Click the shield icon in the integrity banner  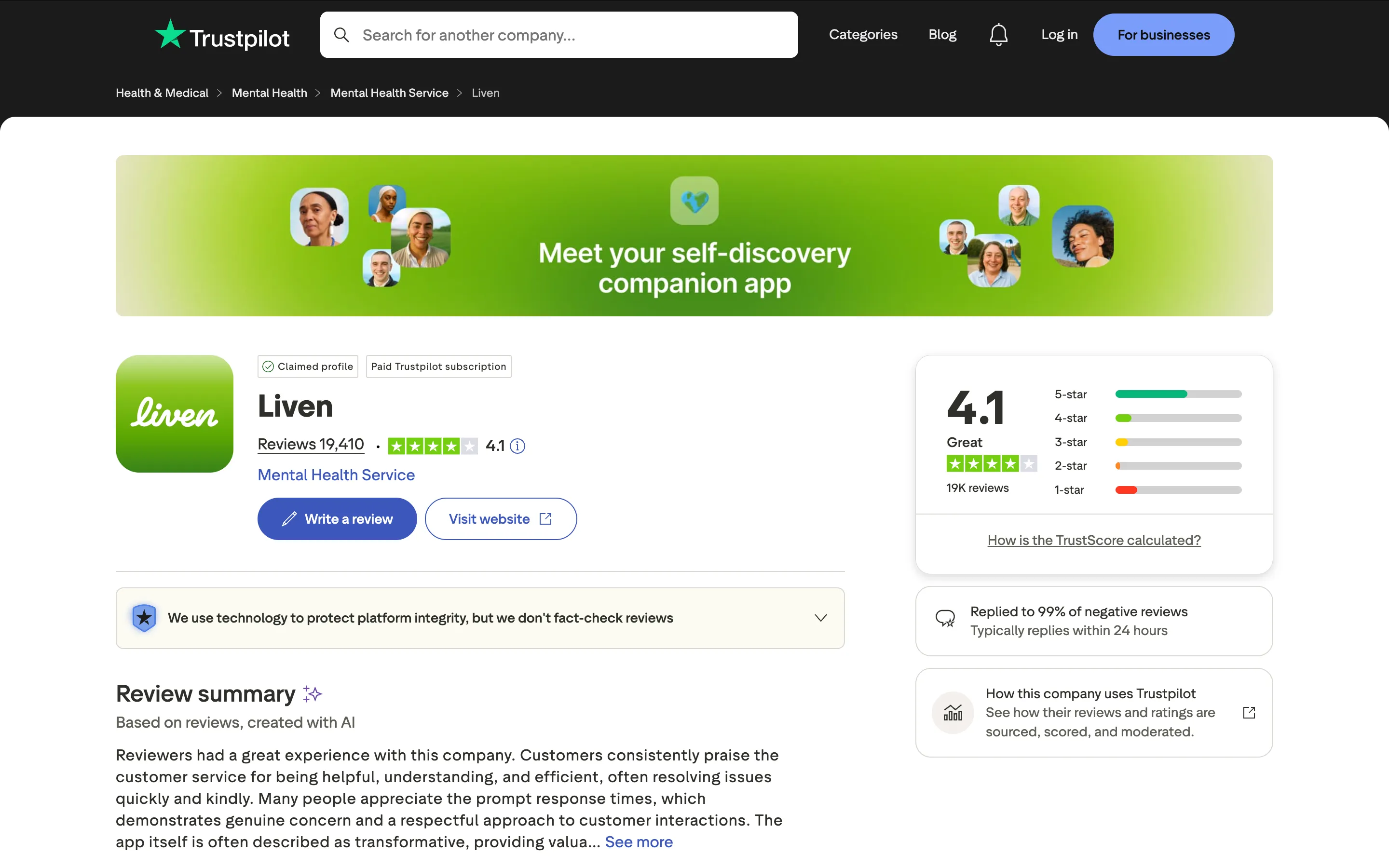(144, 618)
